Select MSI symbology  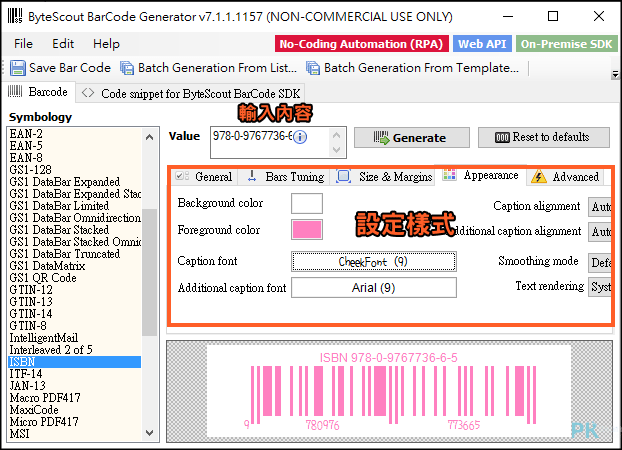(x=74, y=433)
